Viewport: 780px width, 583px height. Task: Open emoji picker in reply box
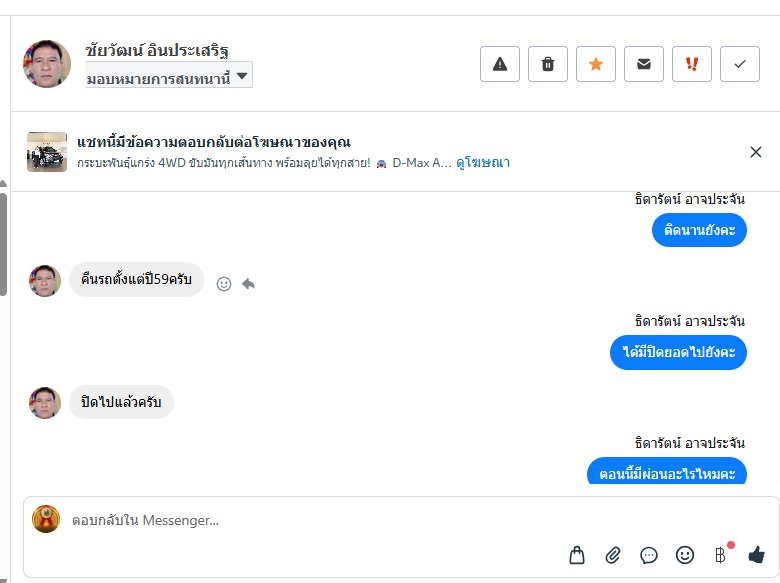(685, 554)
